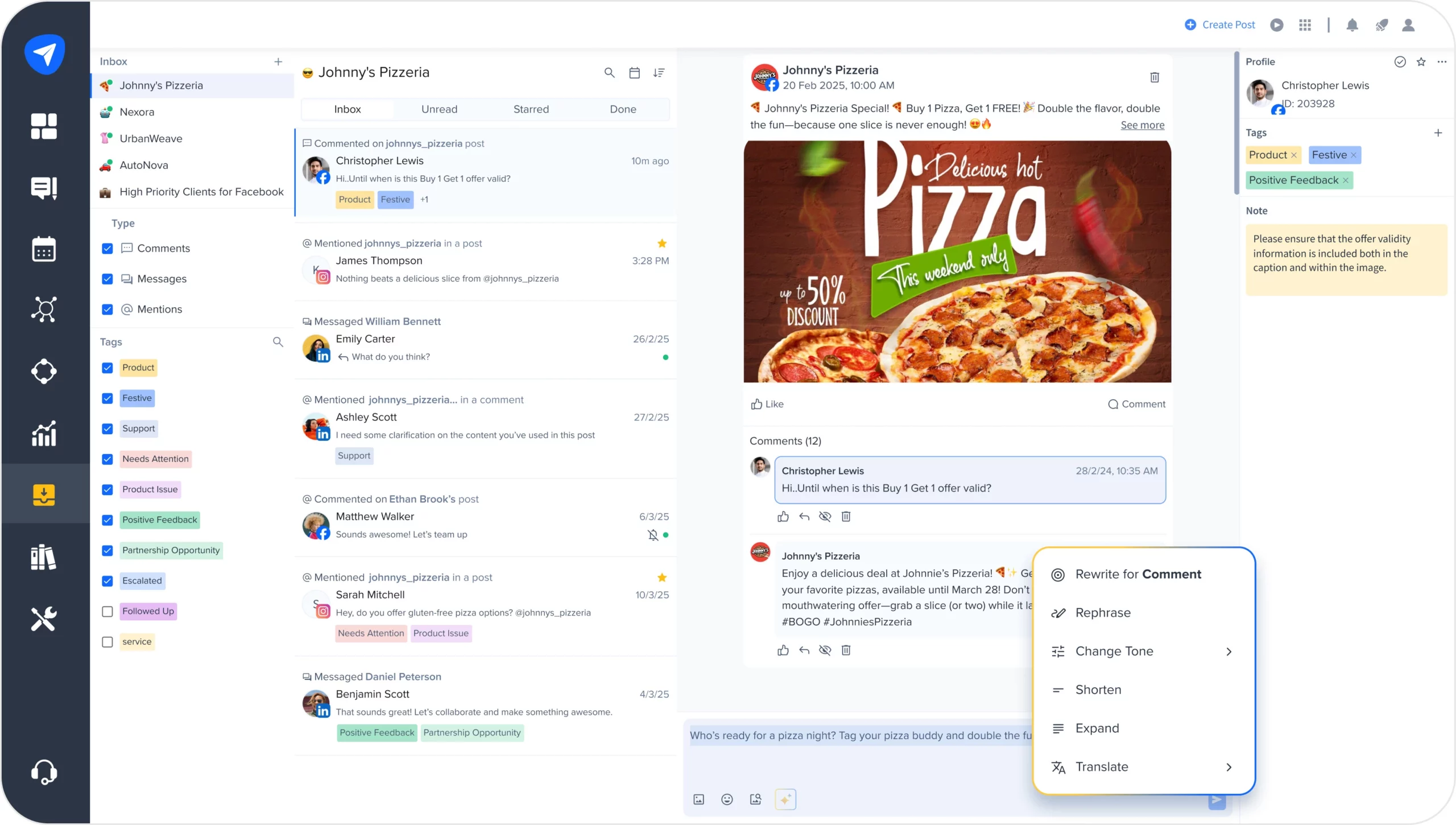The width and height of the screenshot is (1456, 825).
Task: Open the analytics chart icon in sidebar
Action: [44, 434]
